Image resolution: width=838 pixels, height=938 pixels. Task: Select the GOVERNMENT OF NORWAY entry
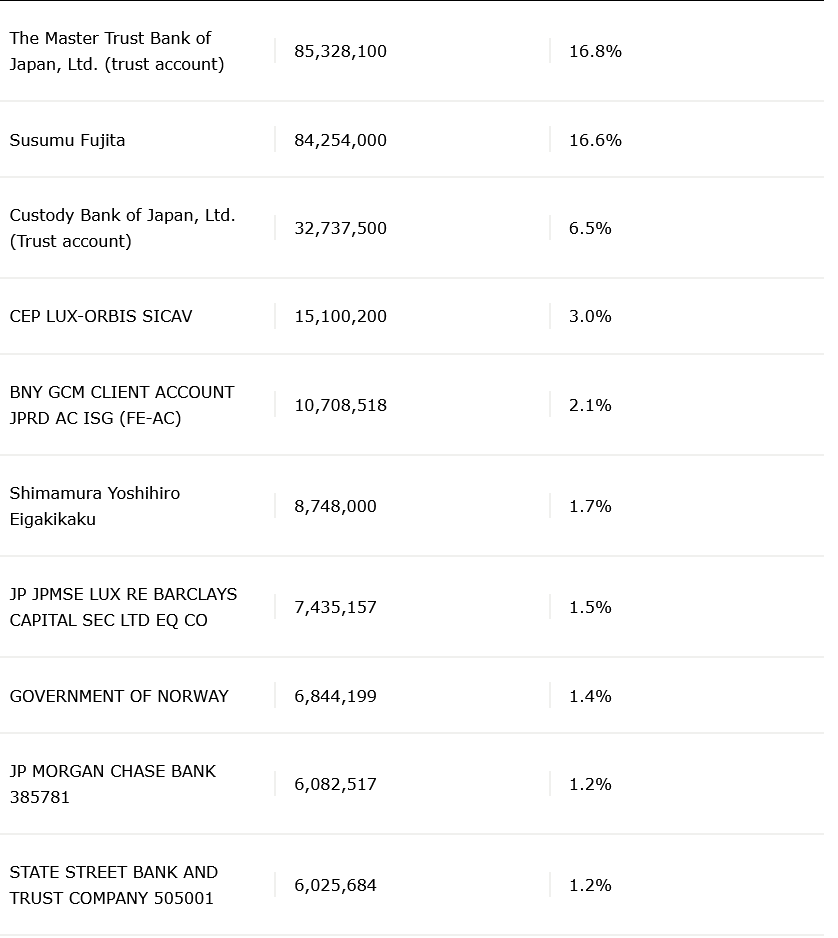tap(119, 696)
